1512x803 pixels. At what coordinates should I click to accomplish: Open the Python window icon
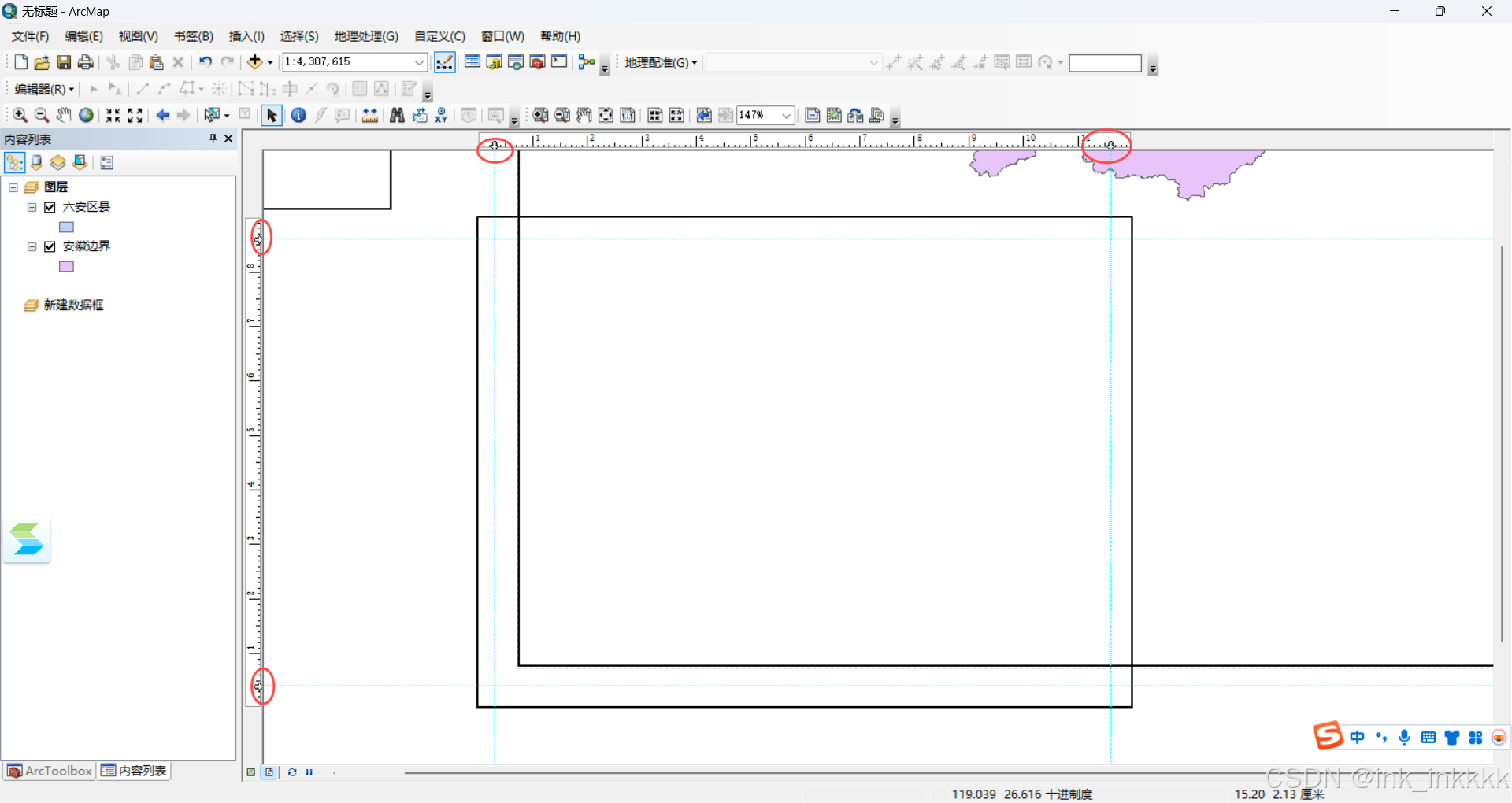tap(559, 62)
